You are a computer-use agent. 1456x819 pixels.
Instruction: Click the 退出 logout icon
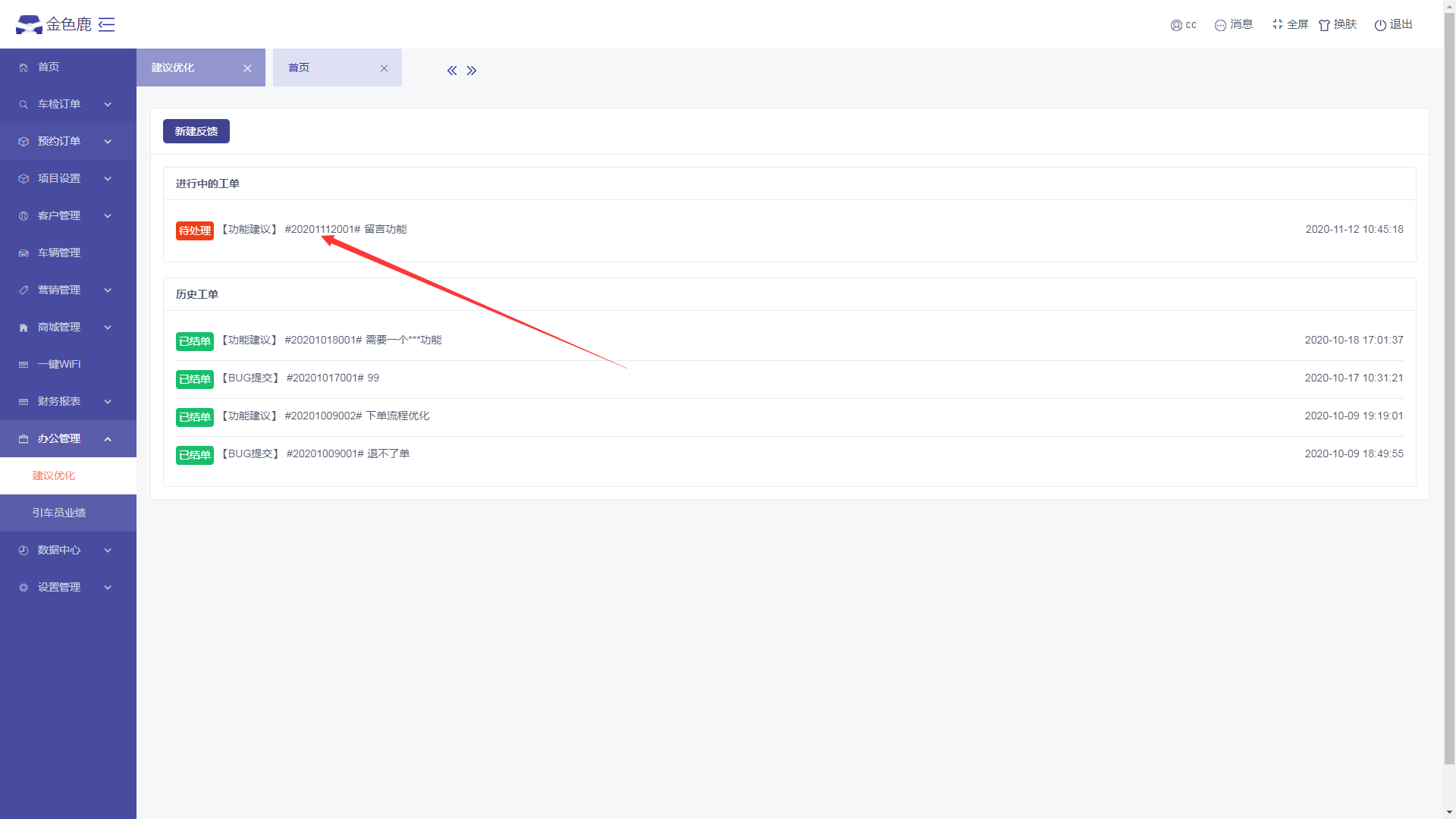point(1380,25)
